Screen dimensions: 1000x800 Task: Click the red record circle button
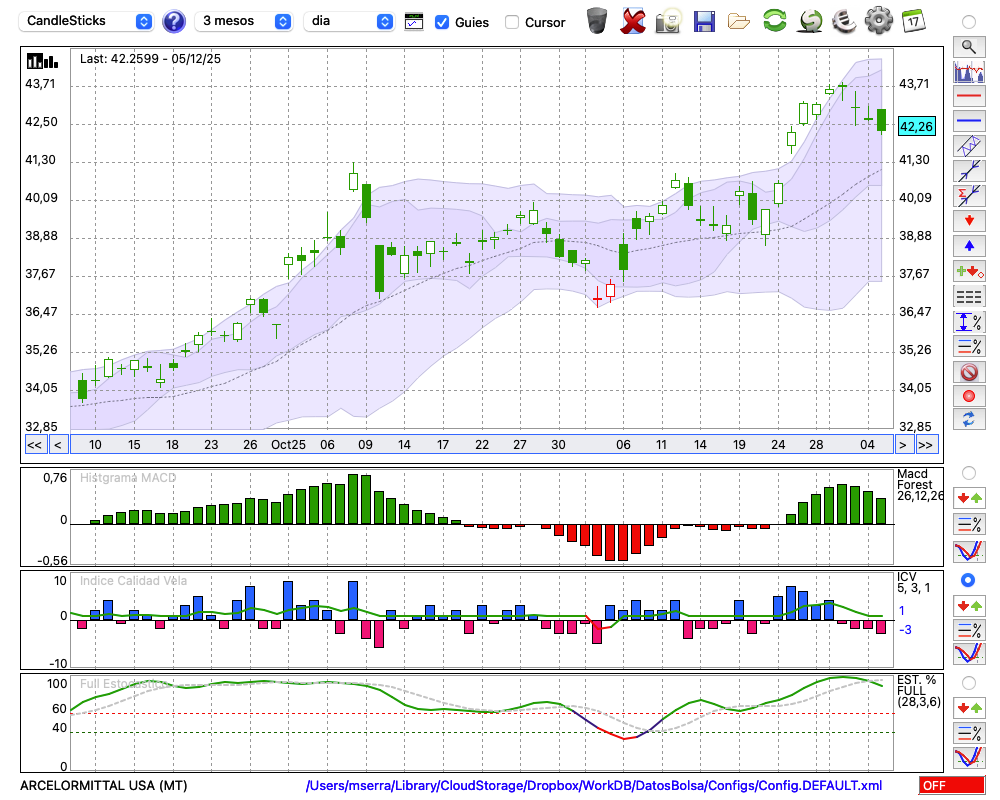pos(969,396)
